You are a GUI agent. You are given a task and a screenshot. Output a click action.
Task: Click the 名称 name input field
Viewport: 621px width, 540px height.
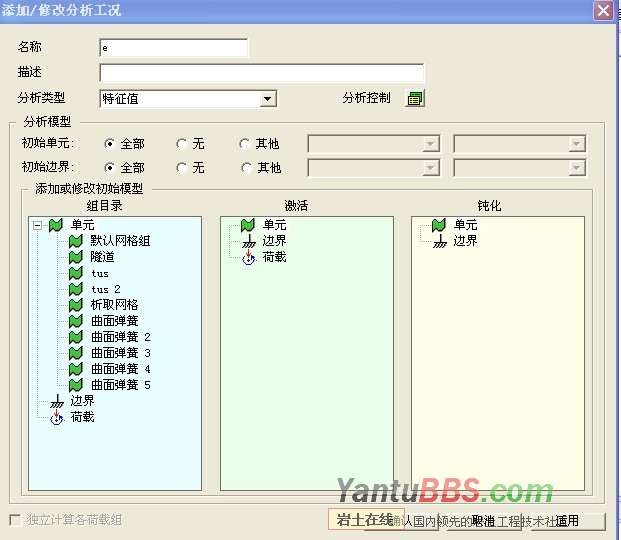[173, 48]
